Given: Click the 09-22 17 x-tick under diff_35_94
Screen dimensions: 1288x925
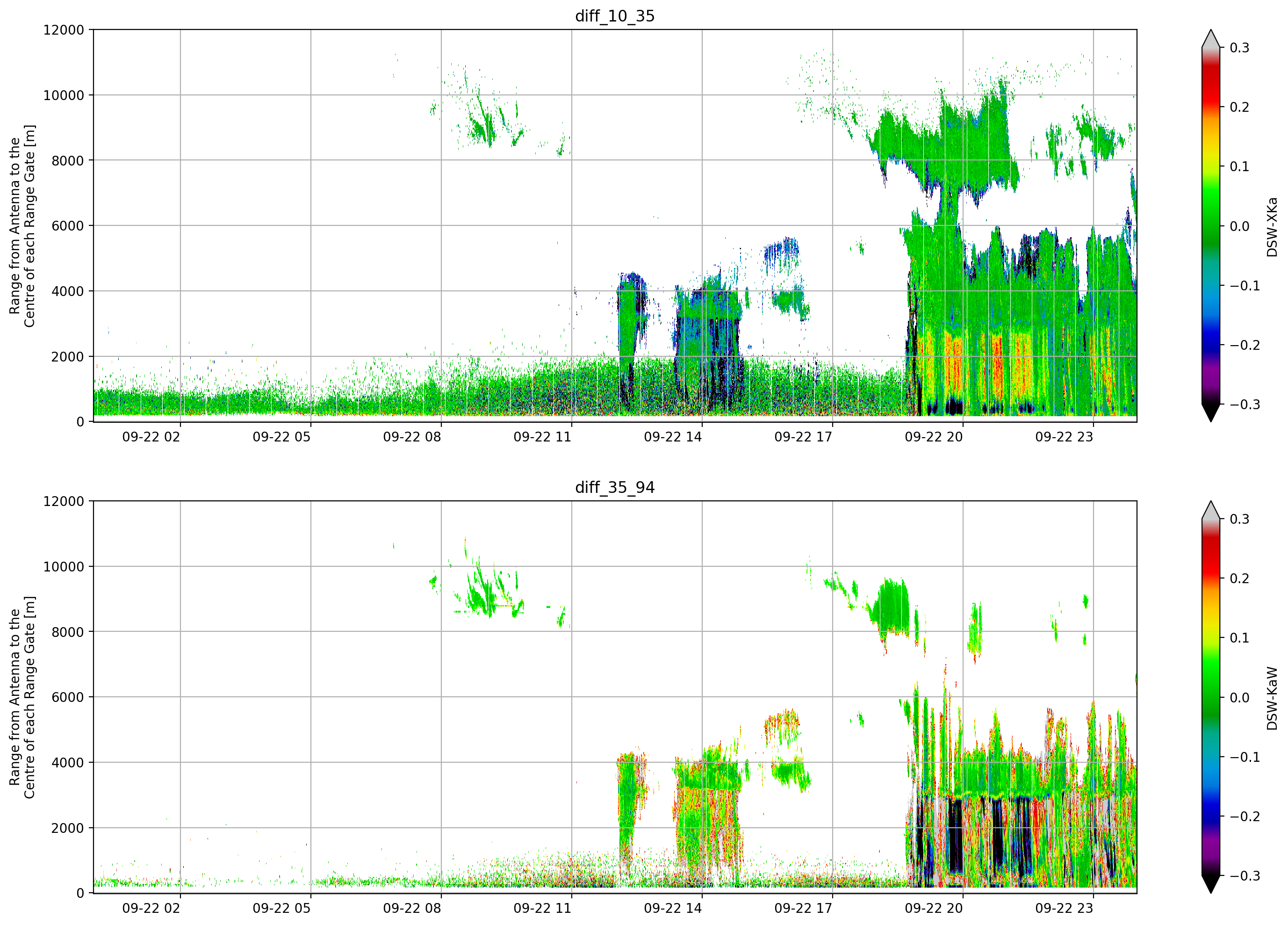Looking at the screenshot, I should pos(803,909).
